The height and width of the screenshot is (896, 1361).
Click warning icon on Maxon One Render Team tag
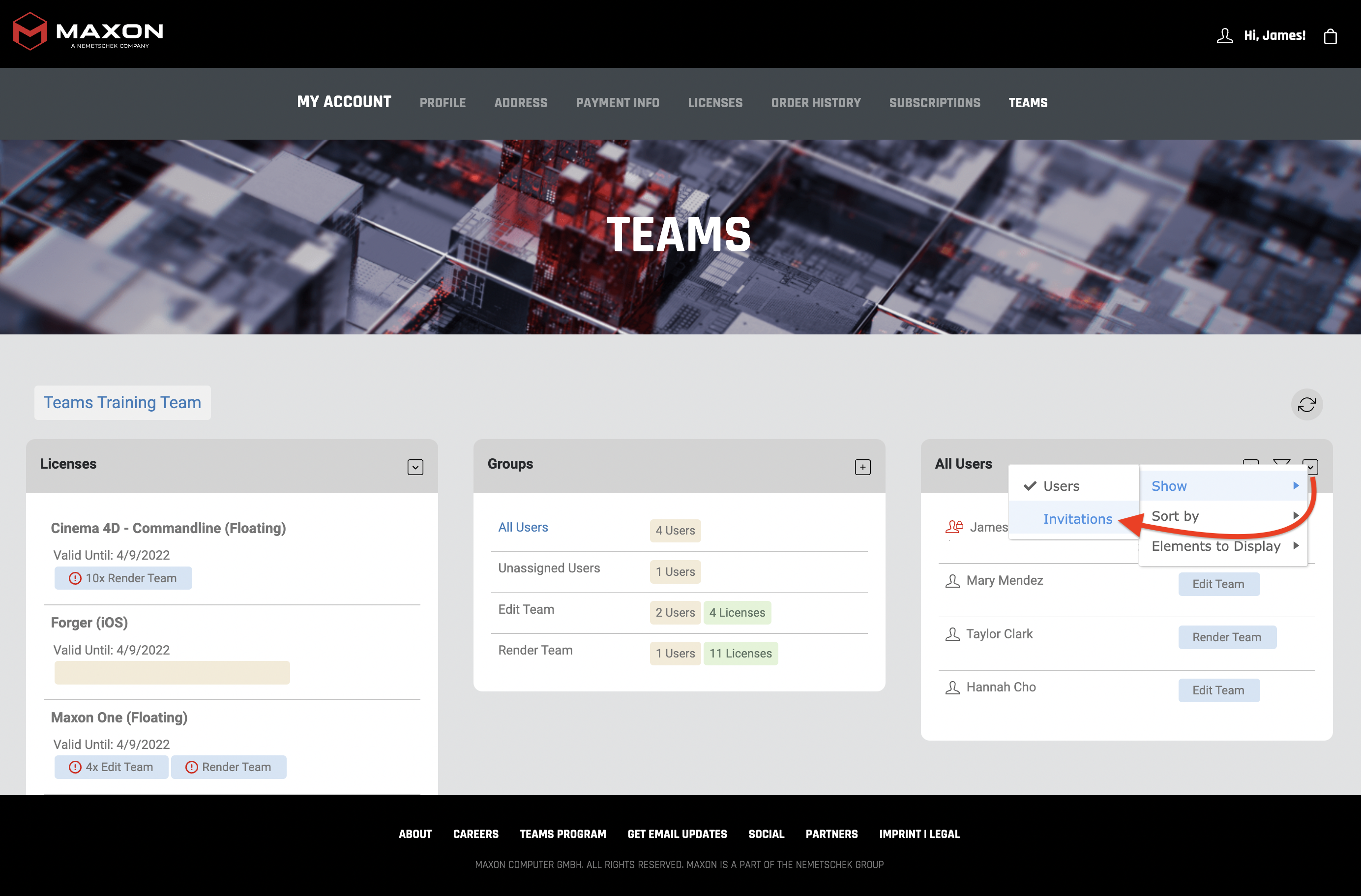pyautogui.click(x=192, y=767)
